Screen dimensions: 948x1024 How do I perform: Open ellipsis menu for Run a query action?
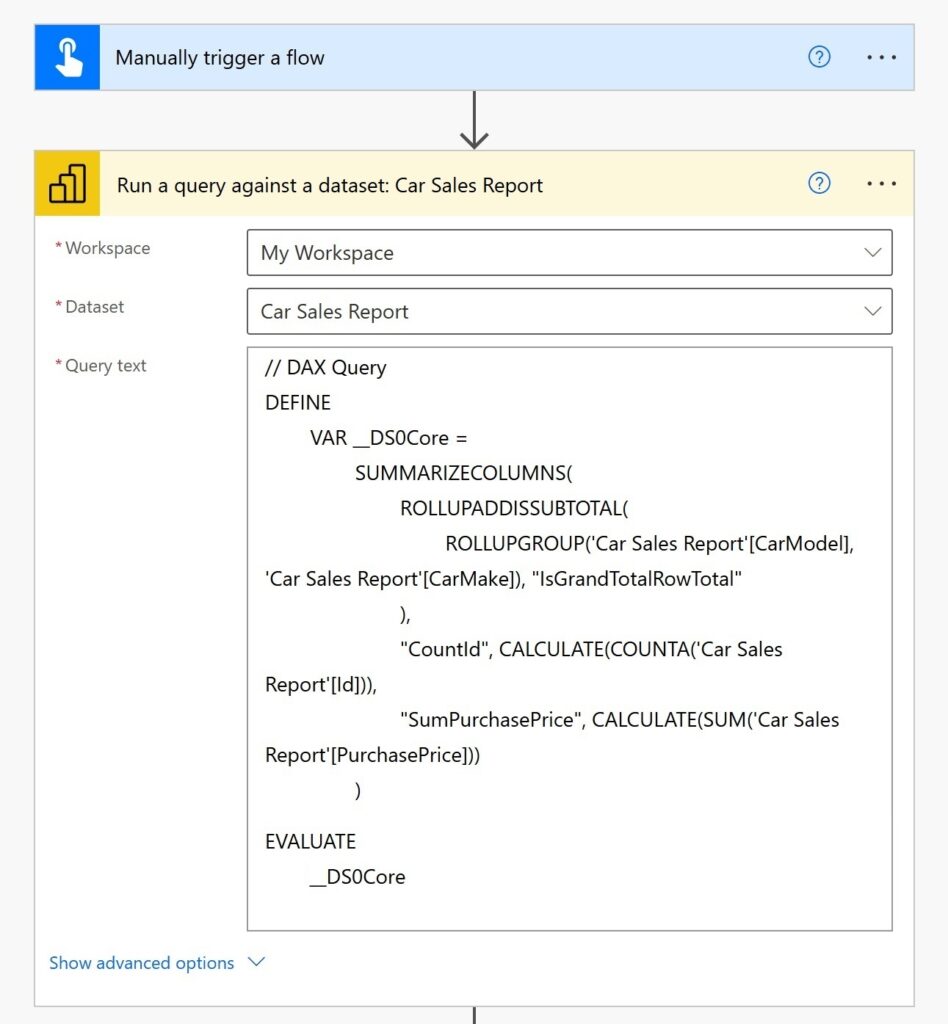point(881,184)
